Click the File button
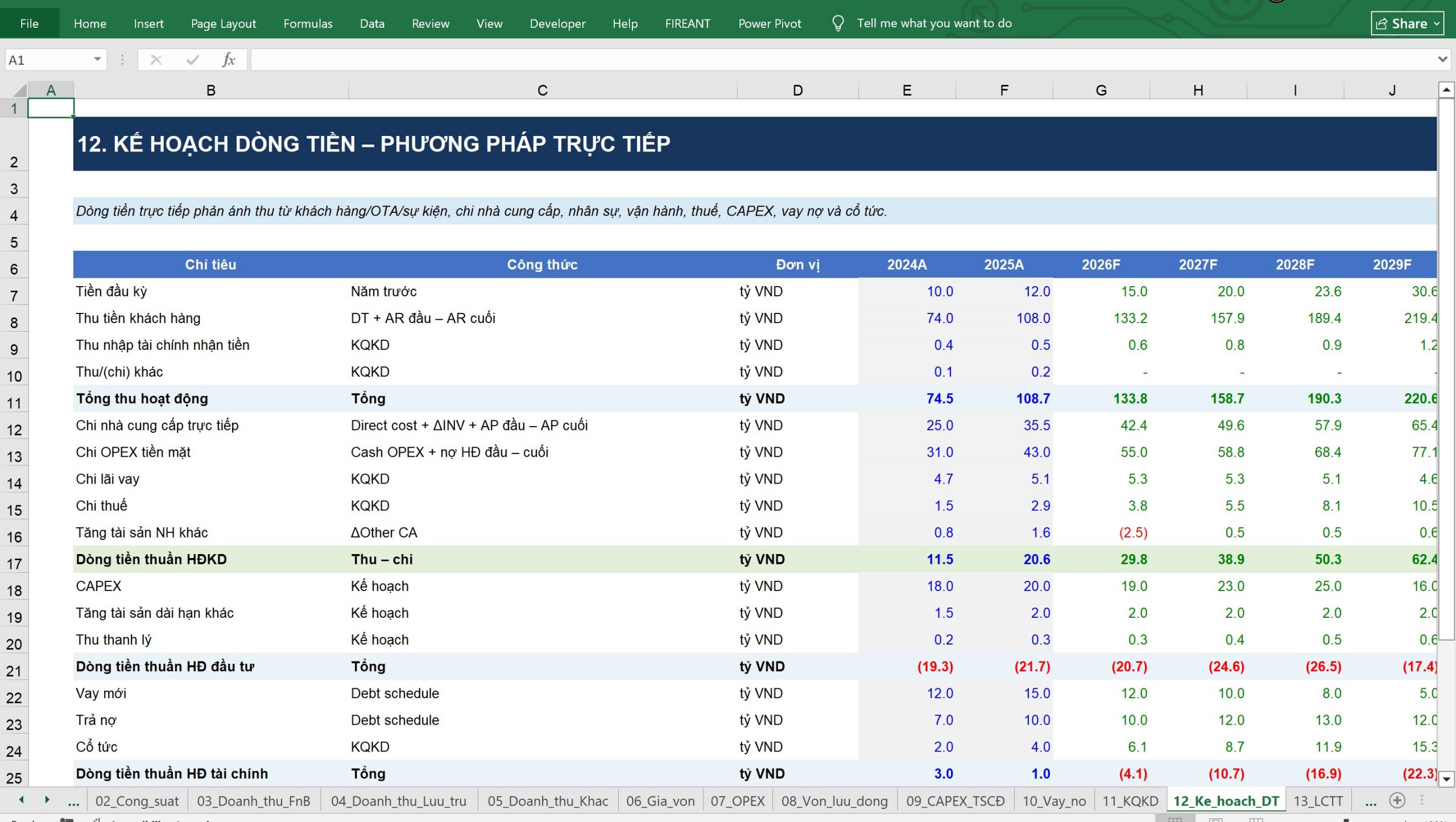This screenshot has height=822, width=1456. point(30,23)
